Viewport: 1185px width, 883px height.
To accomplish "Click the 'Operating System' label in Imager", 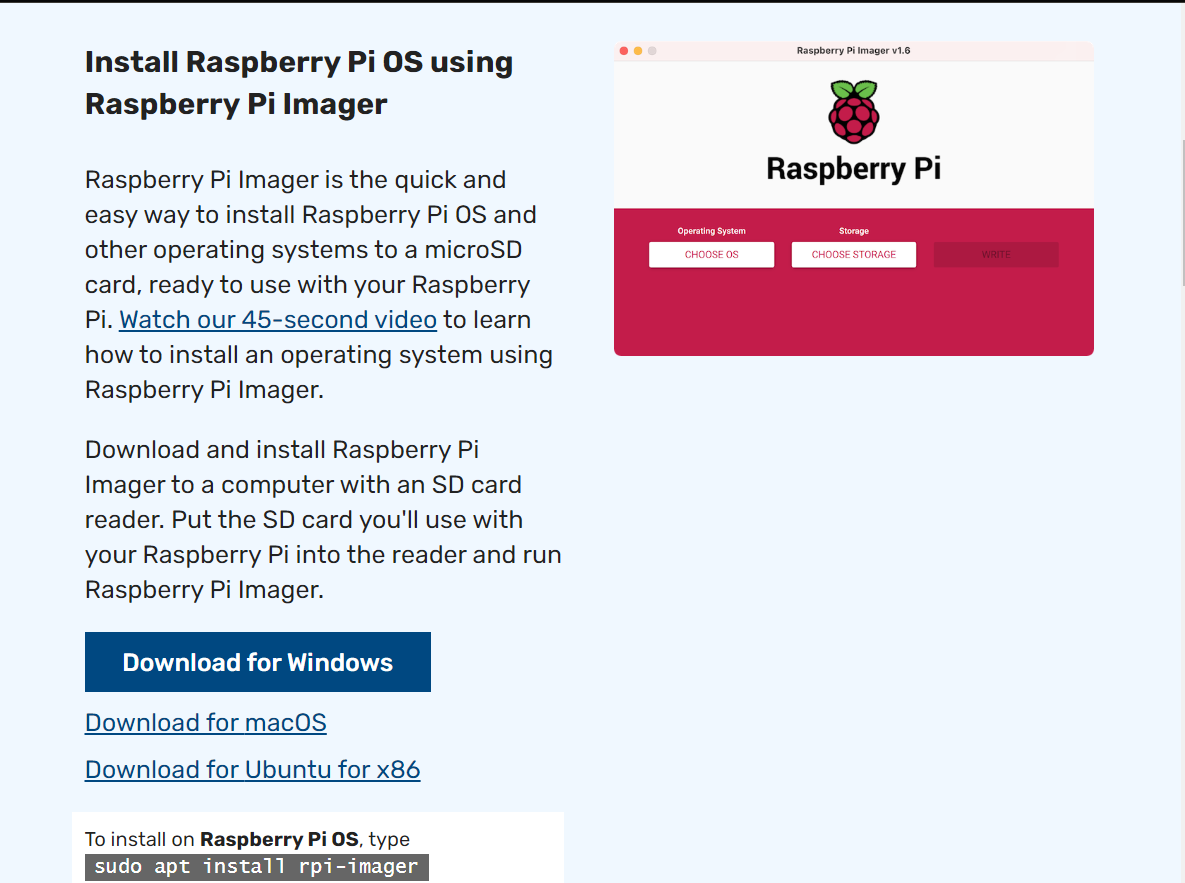I will 711,231.
